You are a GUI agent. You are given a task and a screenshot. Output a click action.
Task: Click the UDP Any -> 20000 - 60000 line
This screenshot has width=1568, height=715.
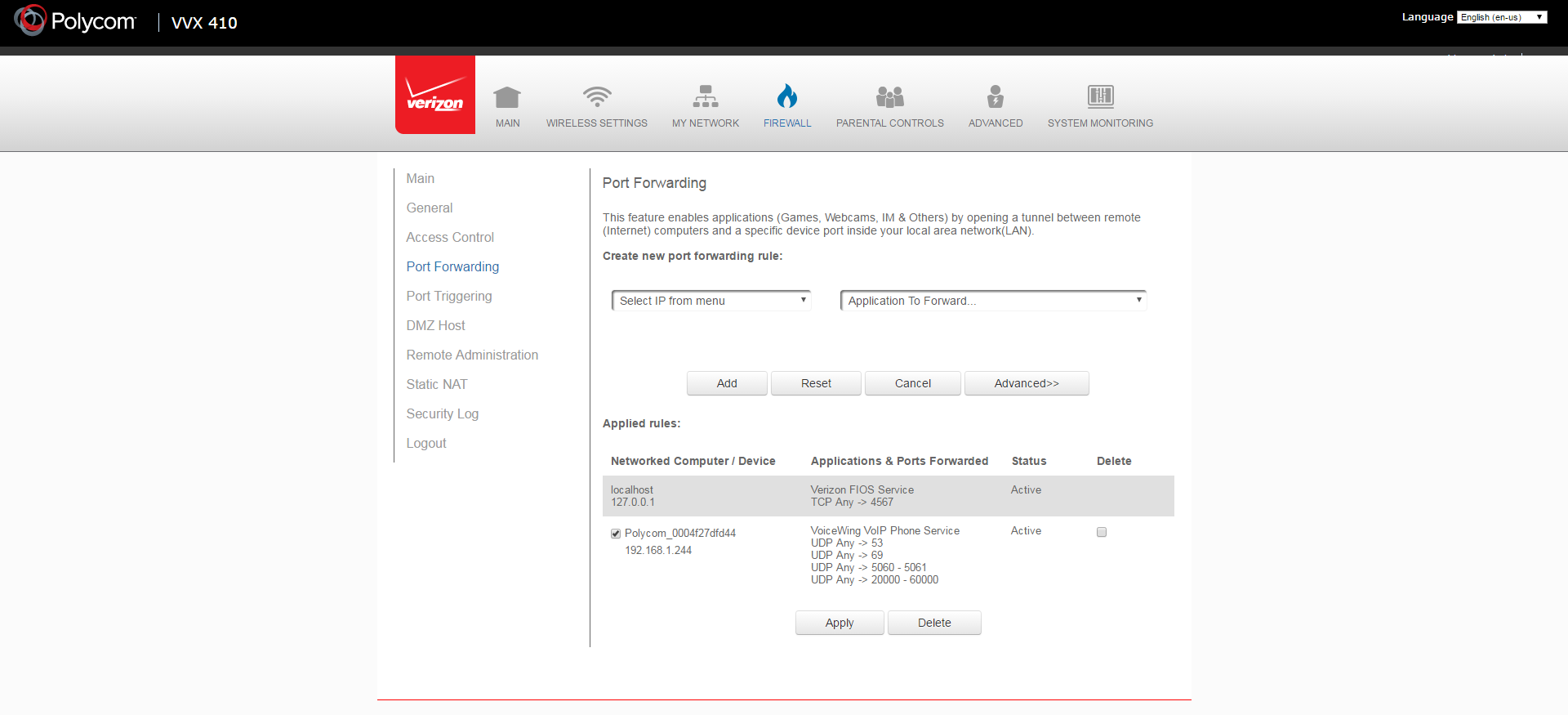click(x=875, y=579)
